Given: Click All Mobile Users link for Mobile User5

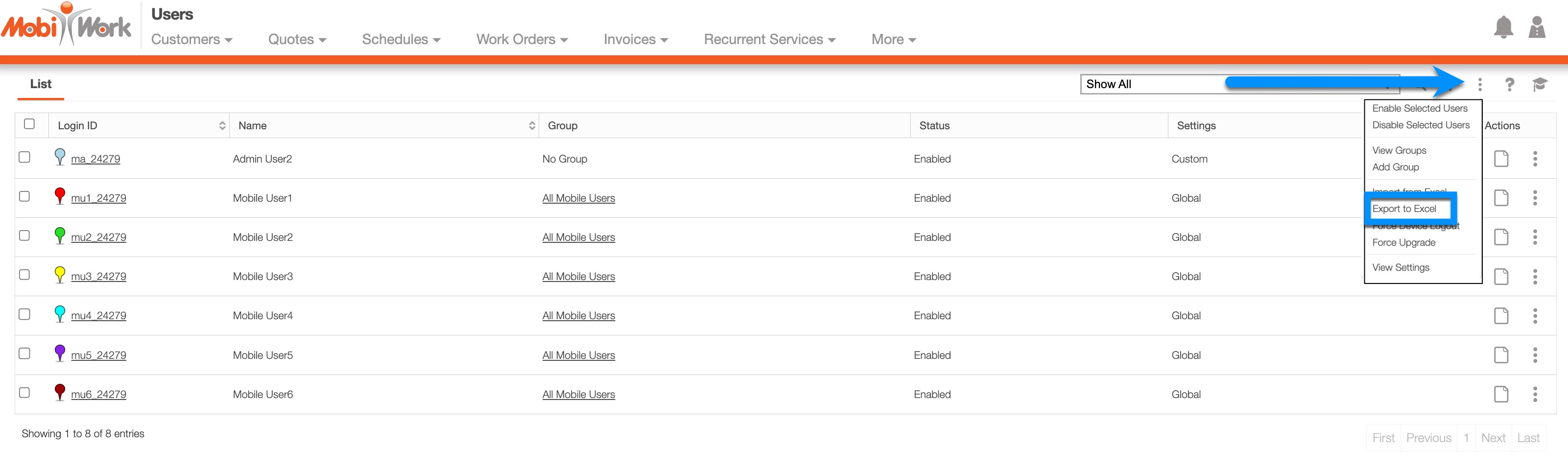Looking at the screenshot, I should [x=578, y=355].
